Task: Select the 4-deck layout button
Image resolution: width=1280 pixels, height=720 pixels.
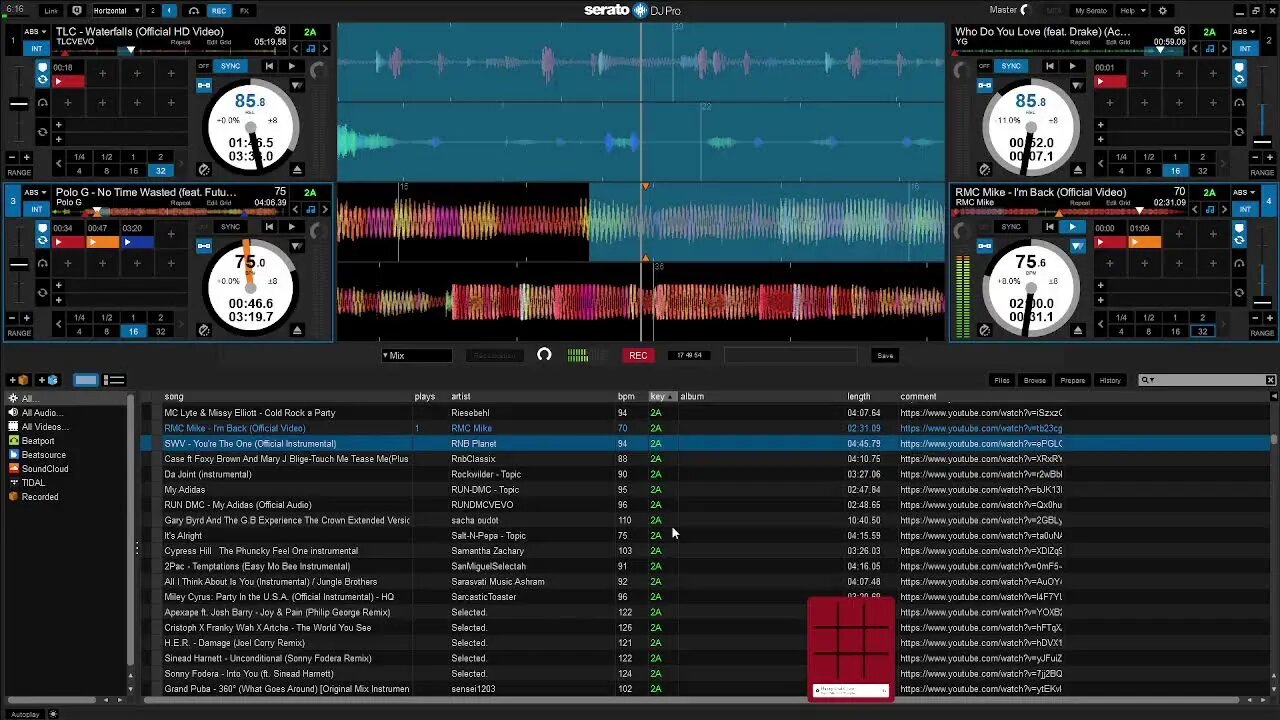Action: 169,10
